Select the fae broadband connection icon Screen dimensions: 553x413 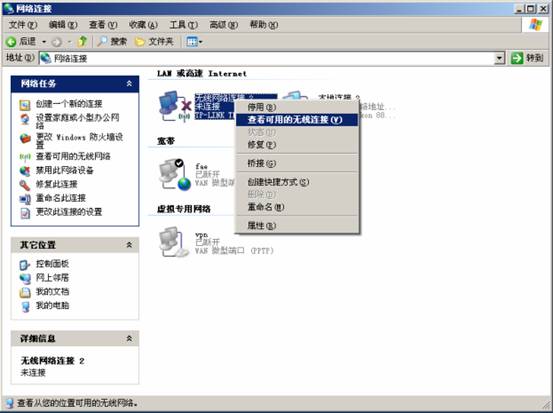[x=175, y=175]
